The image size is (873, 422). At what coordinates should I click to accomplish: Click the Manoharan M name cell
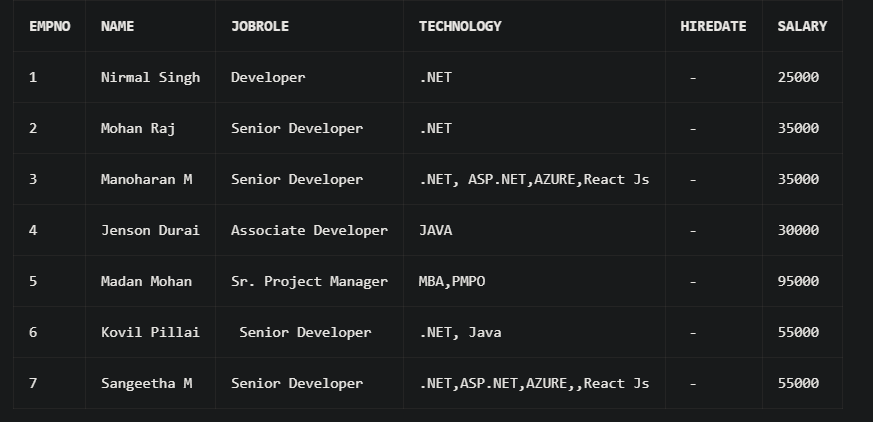[x=146, y=179]
